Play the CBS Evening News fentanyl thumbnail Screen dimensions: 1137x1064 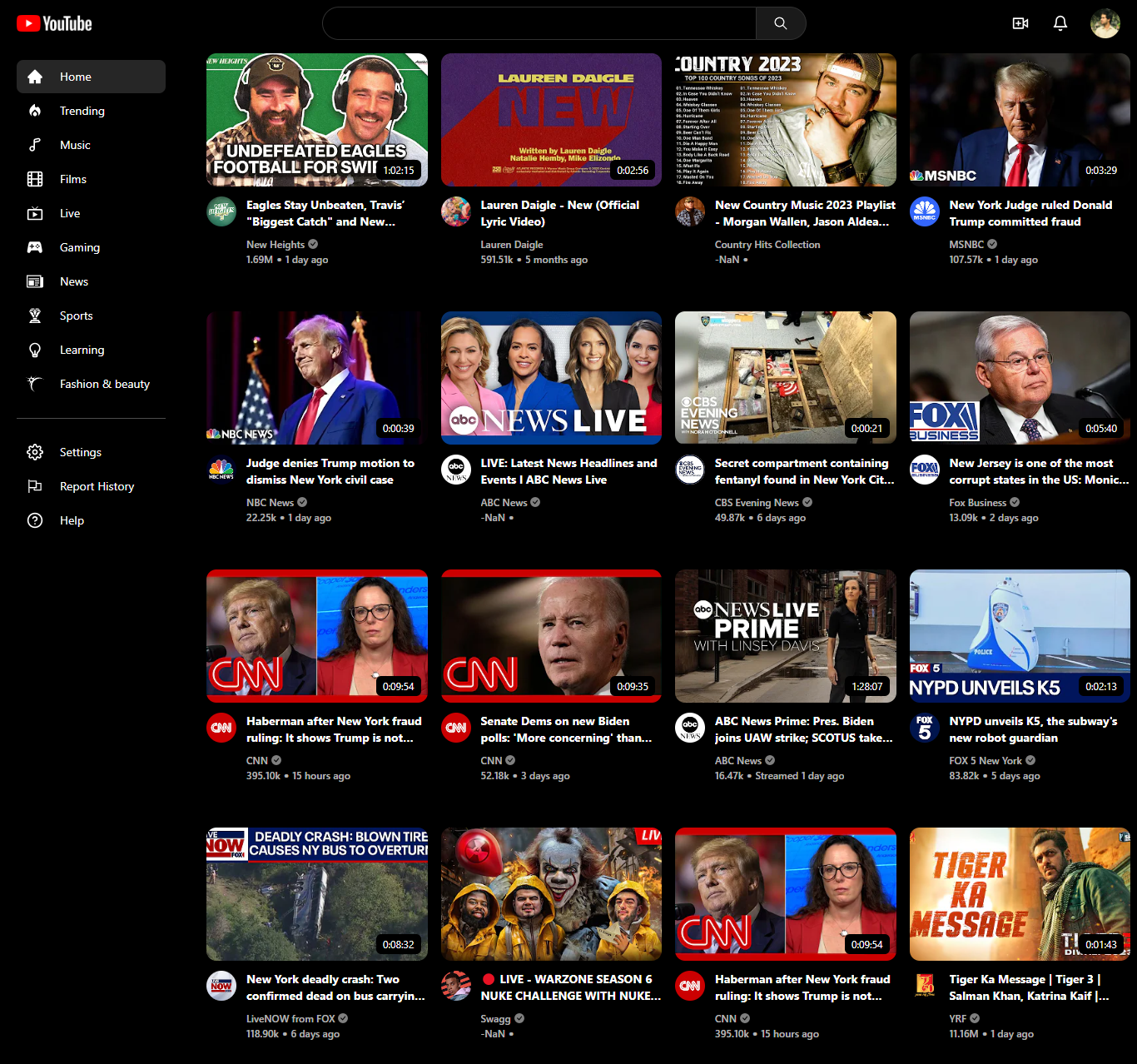(x=786, y=378)
